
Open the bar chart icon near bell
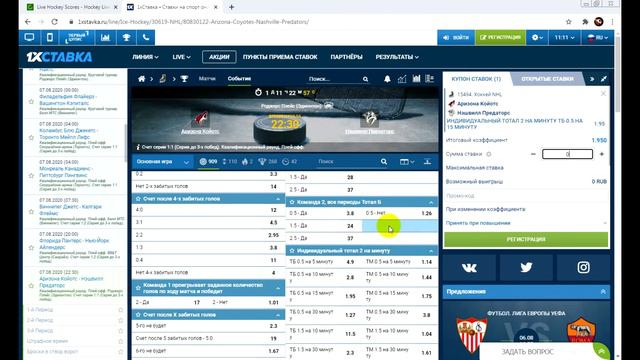416,79
